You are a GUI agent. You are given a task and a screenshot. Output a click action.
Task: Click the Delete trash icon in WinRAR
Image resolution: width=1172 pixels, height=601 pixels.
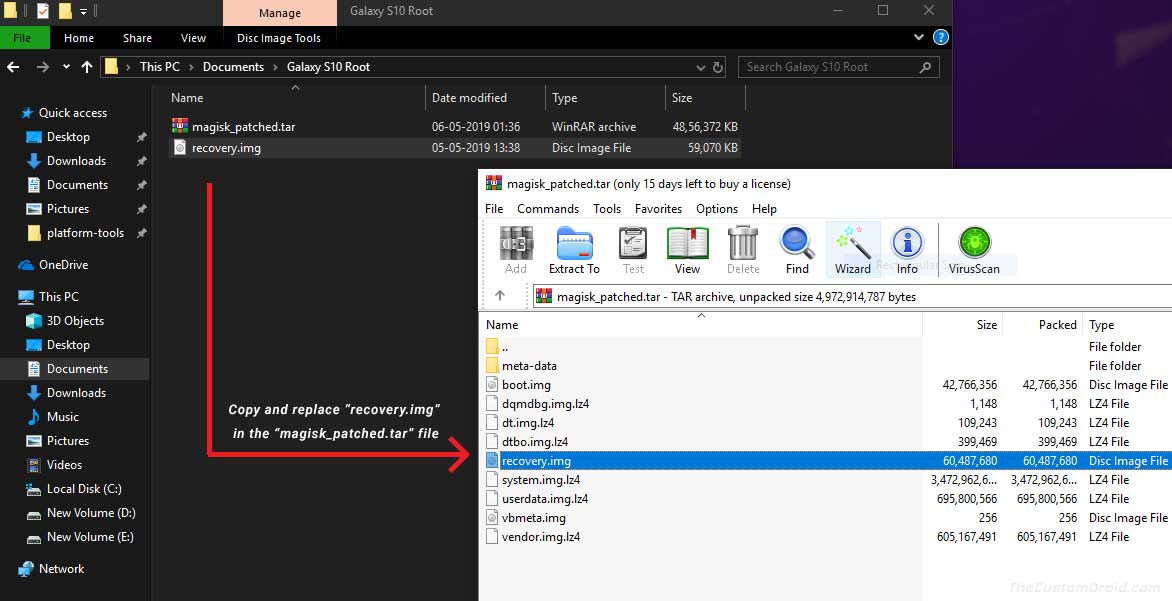tap(743, 250)
